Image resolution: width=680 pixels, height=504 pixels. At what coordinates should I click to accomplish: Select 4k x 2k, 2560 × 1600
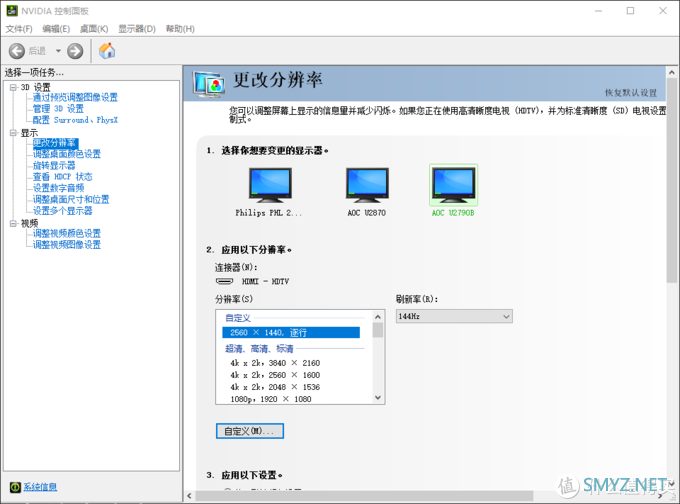pos(275,375)
